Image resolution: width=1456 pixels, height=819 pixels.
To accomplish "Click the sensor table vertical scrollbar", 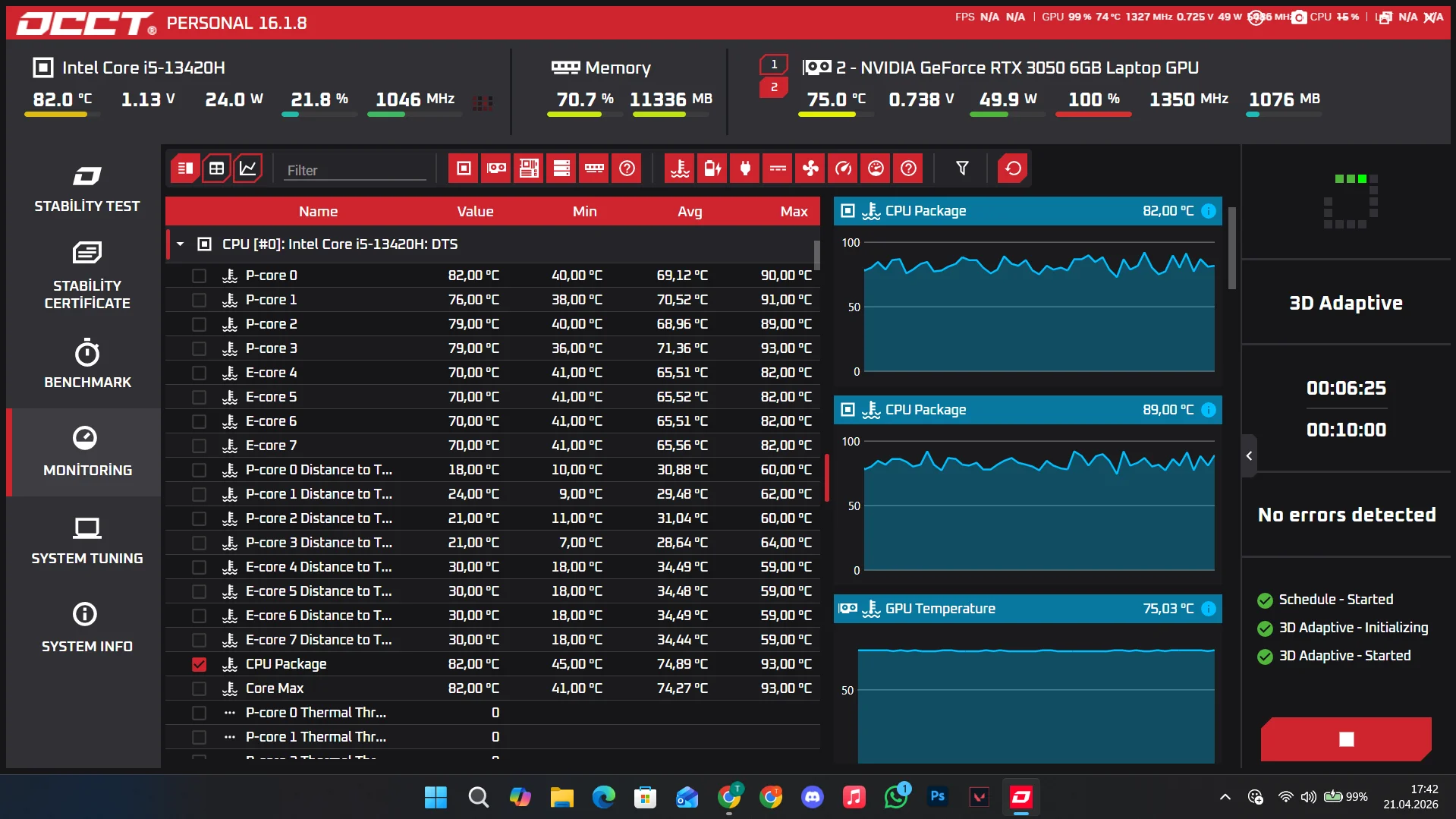I will (x=816, y=254).
